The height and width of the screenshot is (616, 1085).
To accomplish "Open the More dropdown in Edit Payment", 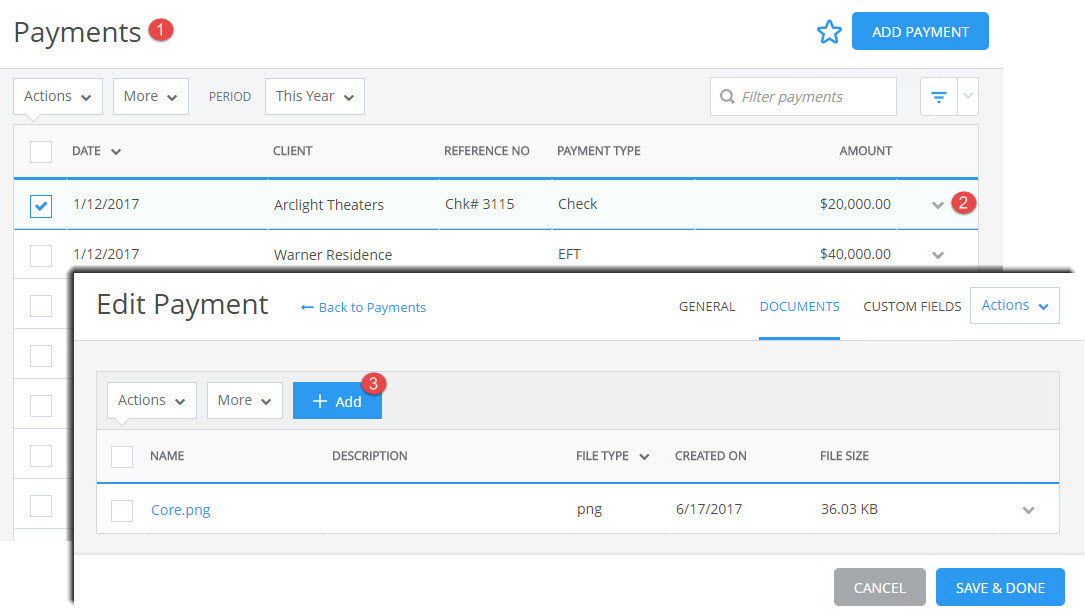I will pos(244,400).
